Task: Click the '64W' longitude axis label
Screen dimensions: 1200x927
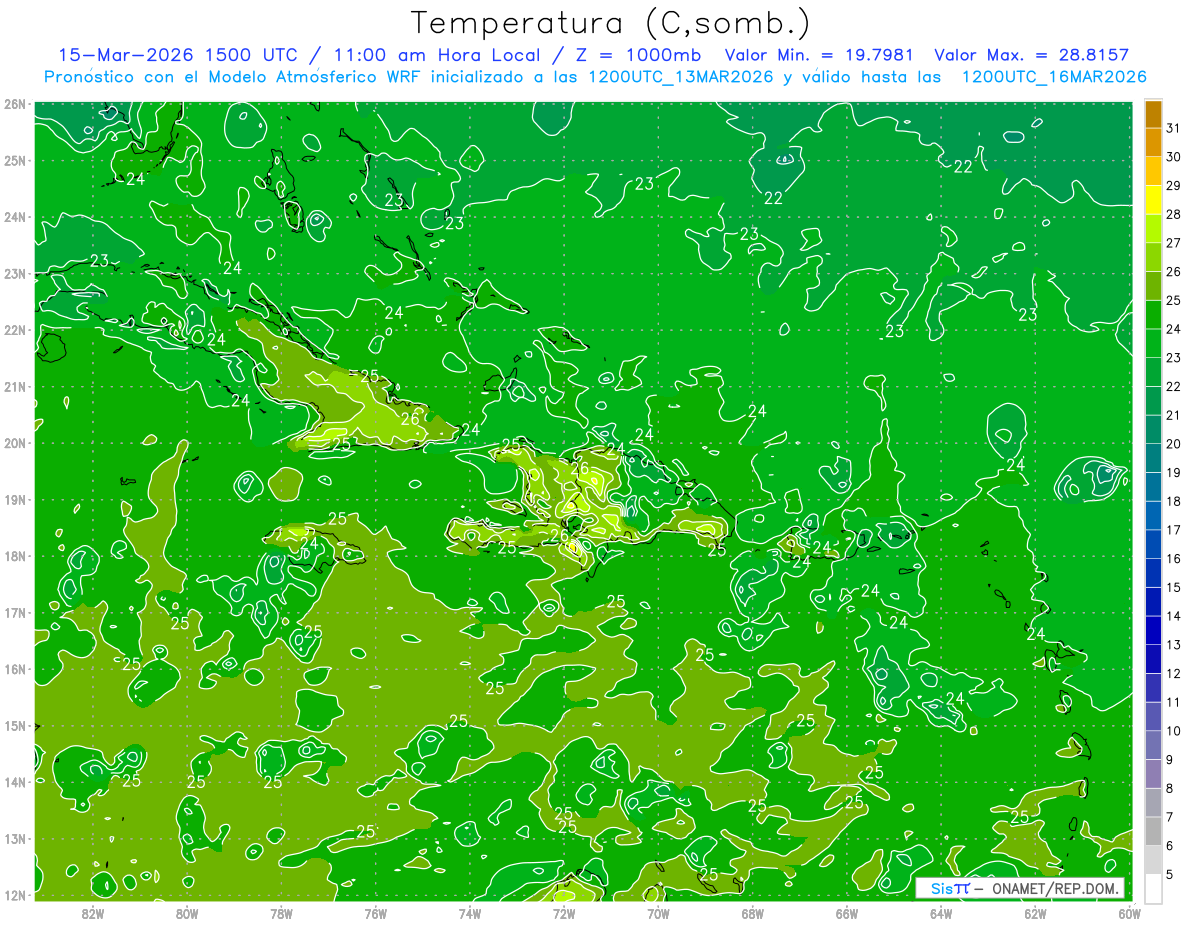Action: [941, 913]
